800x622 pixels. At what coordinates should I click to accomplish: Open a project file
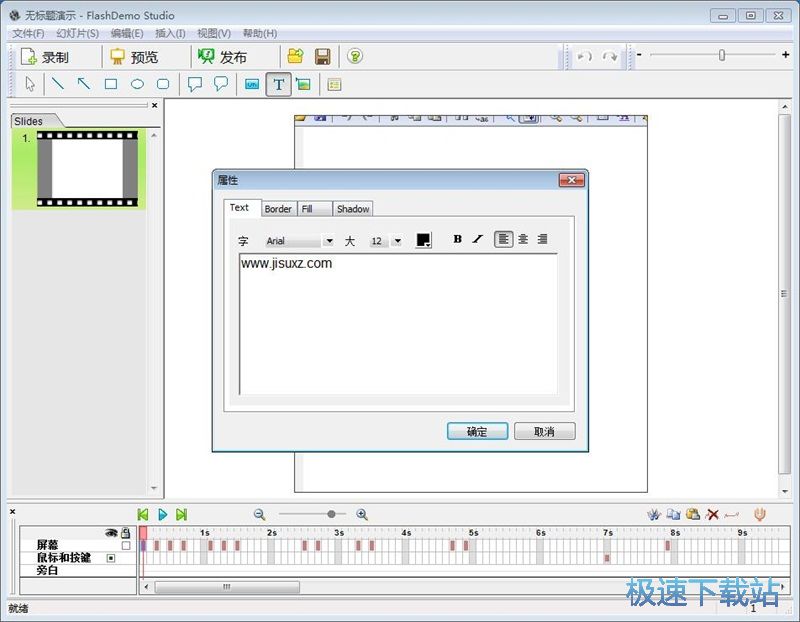295,56
